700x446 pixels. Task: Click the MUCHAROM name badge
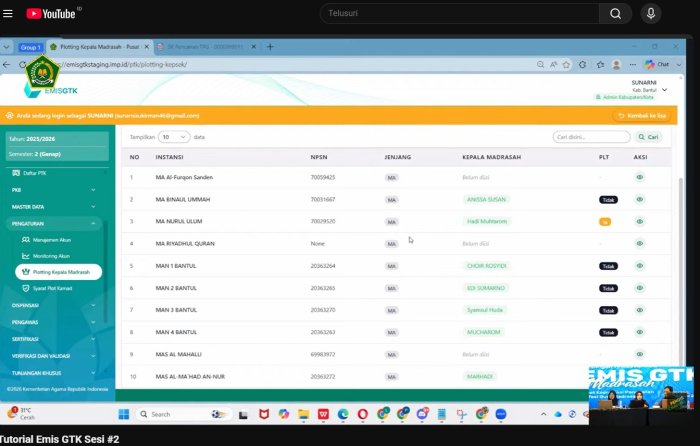tap(483, 332)
